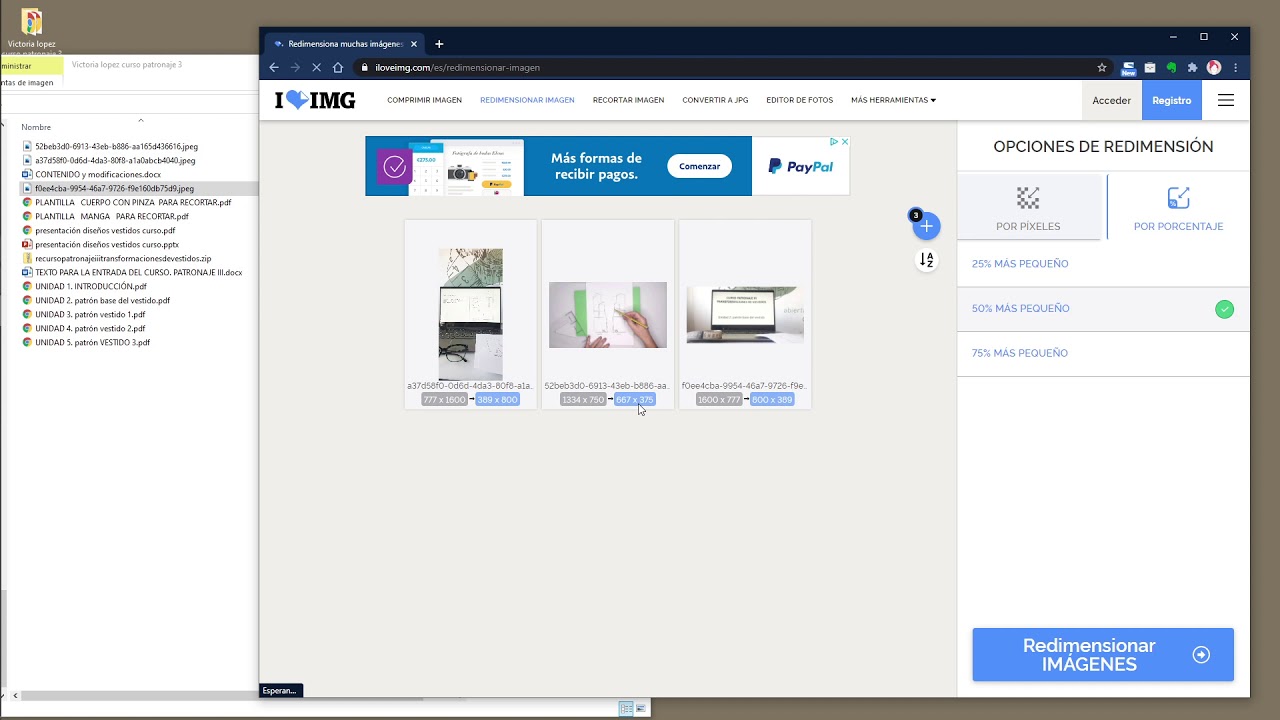
Task: Expand MÁS HERRAMIENTAS dropdown
Action: (893, 100)
